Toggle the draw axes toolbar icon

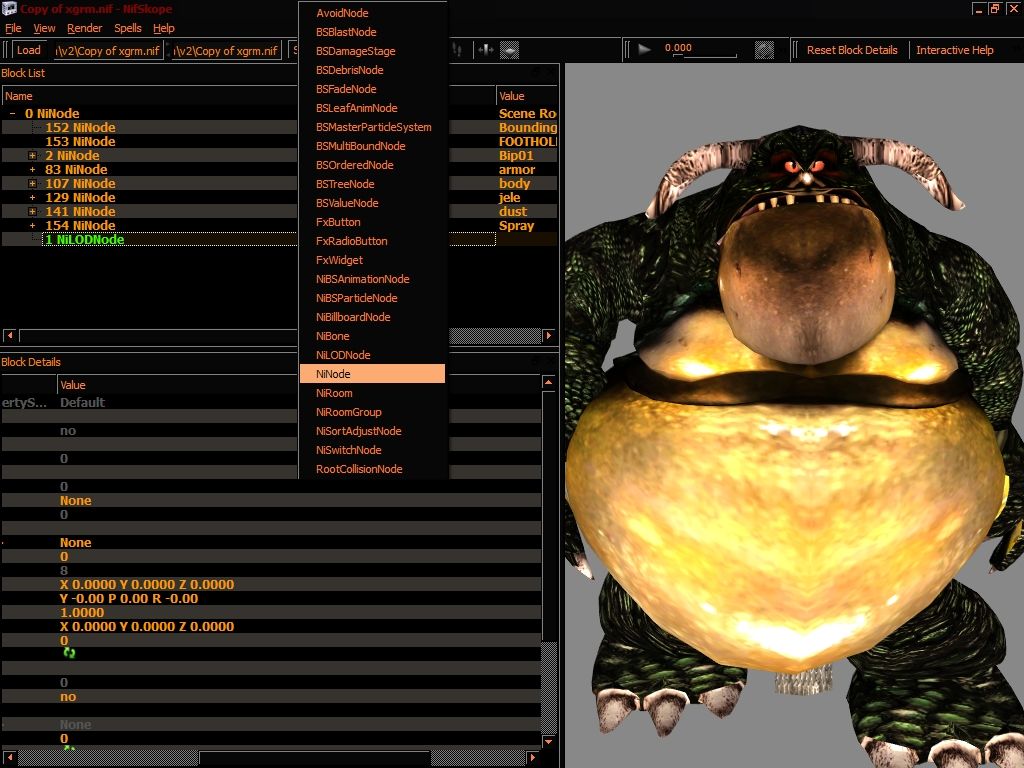486,50
